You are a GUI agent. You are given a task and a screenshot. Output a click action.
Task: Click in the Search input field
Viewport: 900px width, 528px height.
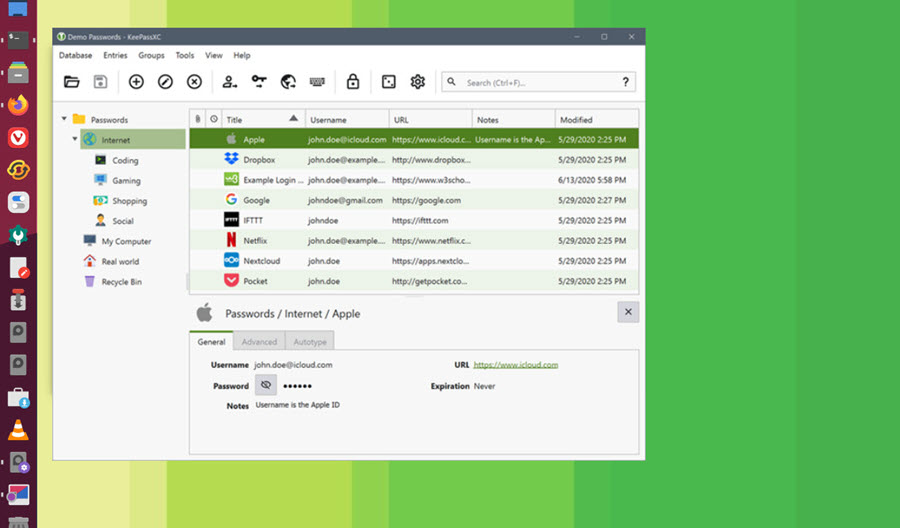(x=538, y=82)
